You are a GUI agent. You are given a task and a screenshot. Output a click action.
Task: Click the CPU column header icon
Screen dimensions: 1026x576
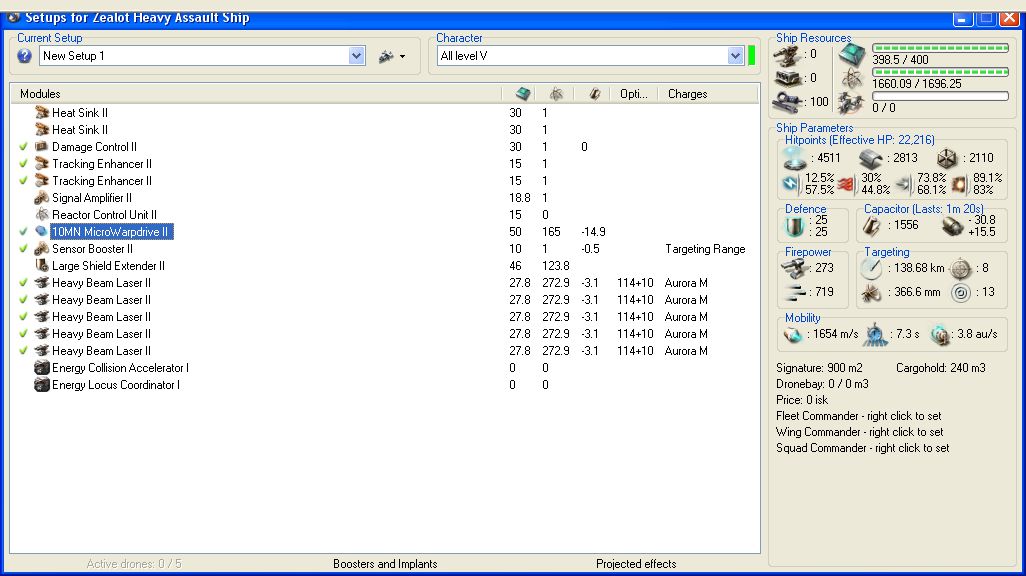pos(523,94)
